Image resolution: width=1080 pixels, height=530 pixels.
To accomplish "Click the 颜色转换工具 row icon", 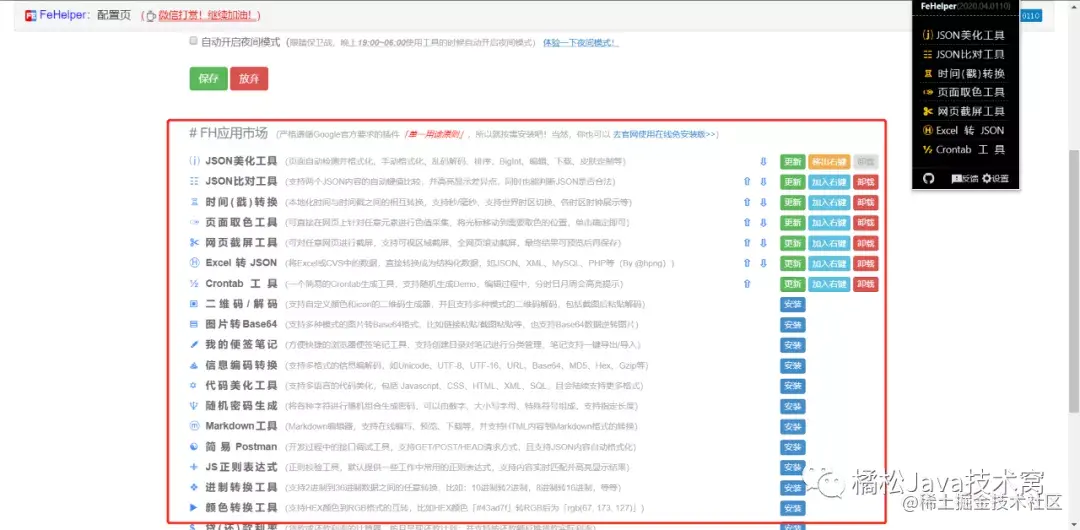I will click(x=194, y=507).
